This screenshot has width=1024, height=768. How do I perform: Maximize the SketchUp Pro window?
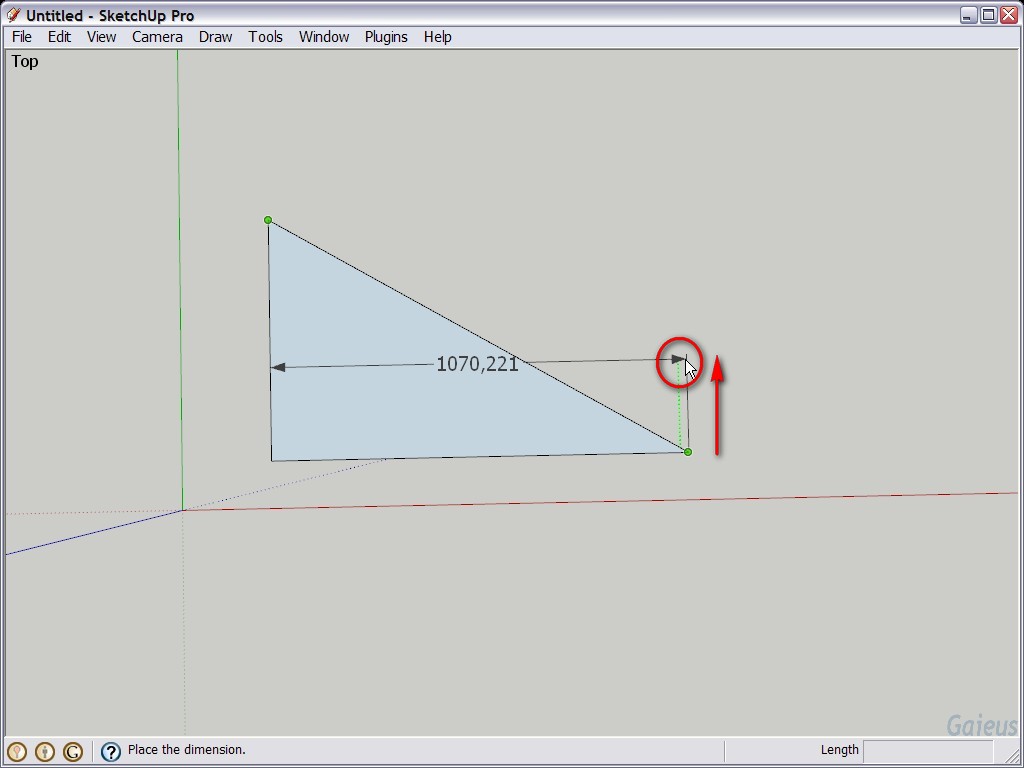pyautogui.click(x=988, y=15)
